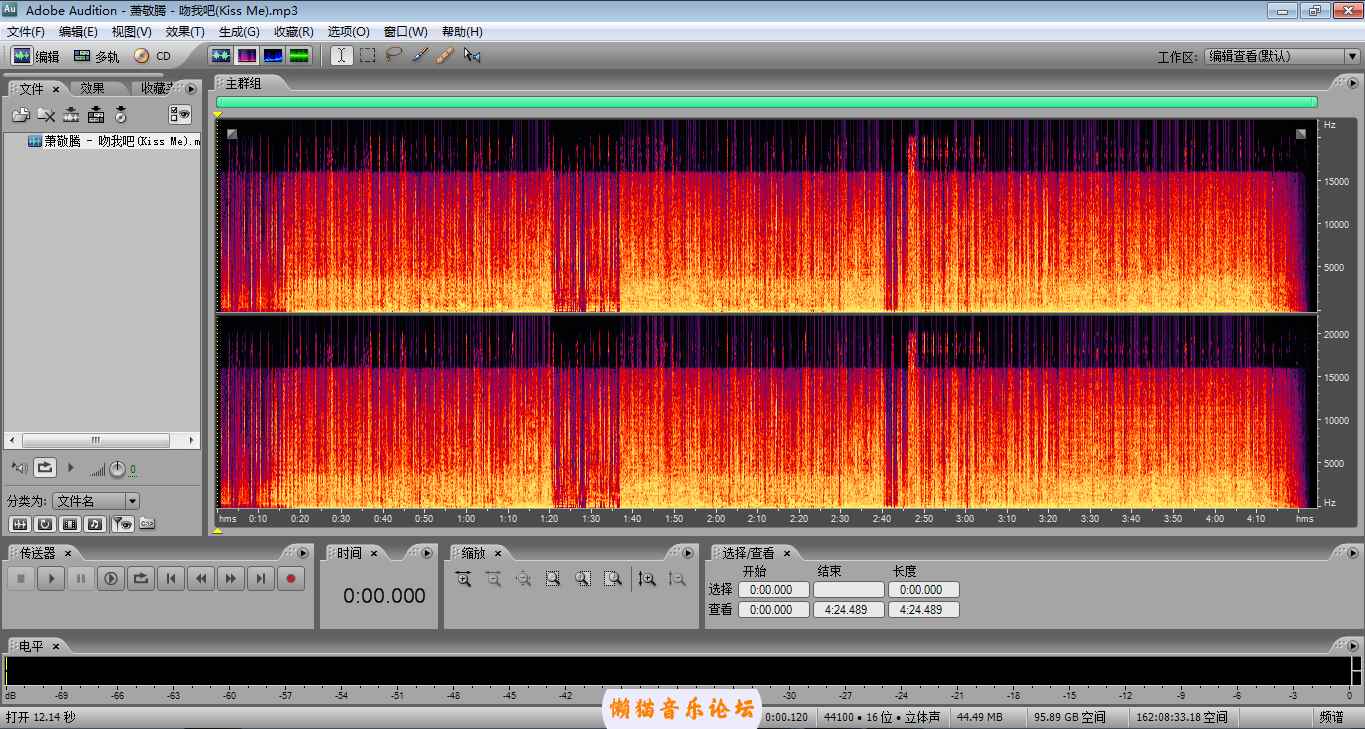The width and height of the screenshot is (1365, 729).
Task: Click the Play Looped transport button
Action: (141, 578)
